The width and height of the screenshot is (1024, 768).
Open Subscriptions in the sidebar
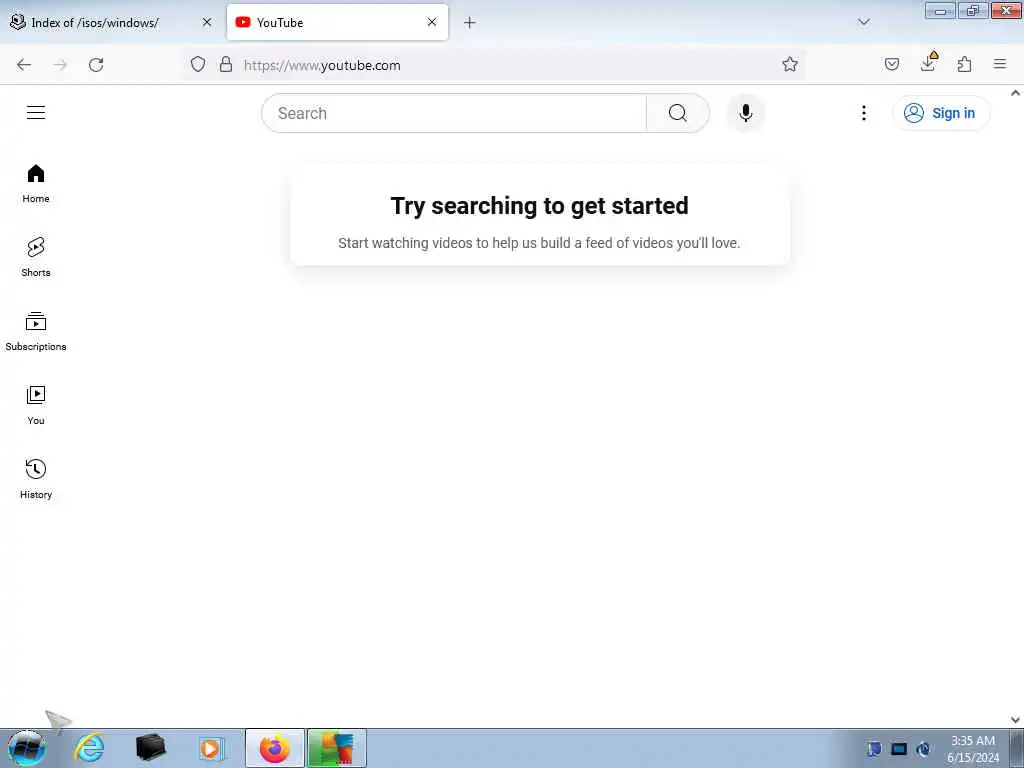point(36,332)
